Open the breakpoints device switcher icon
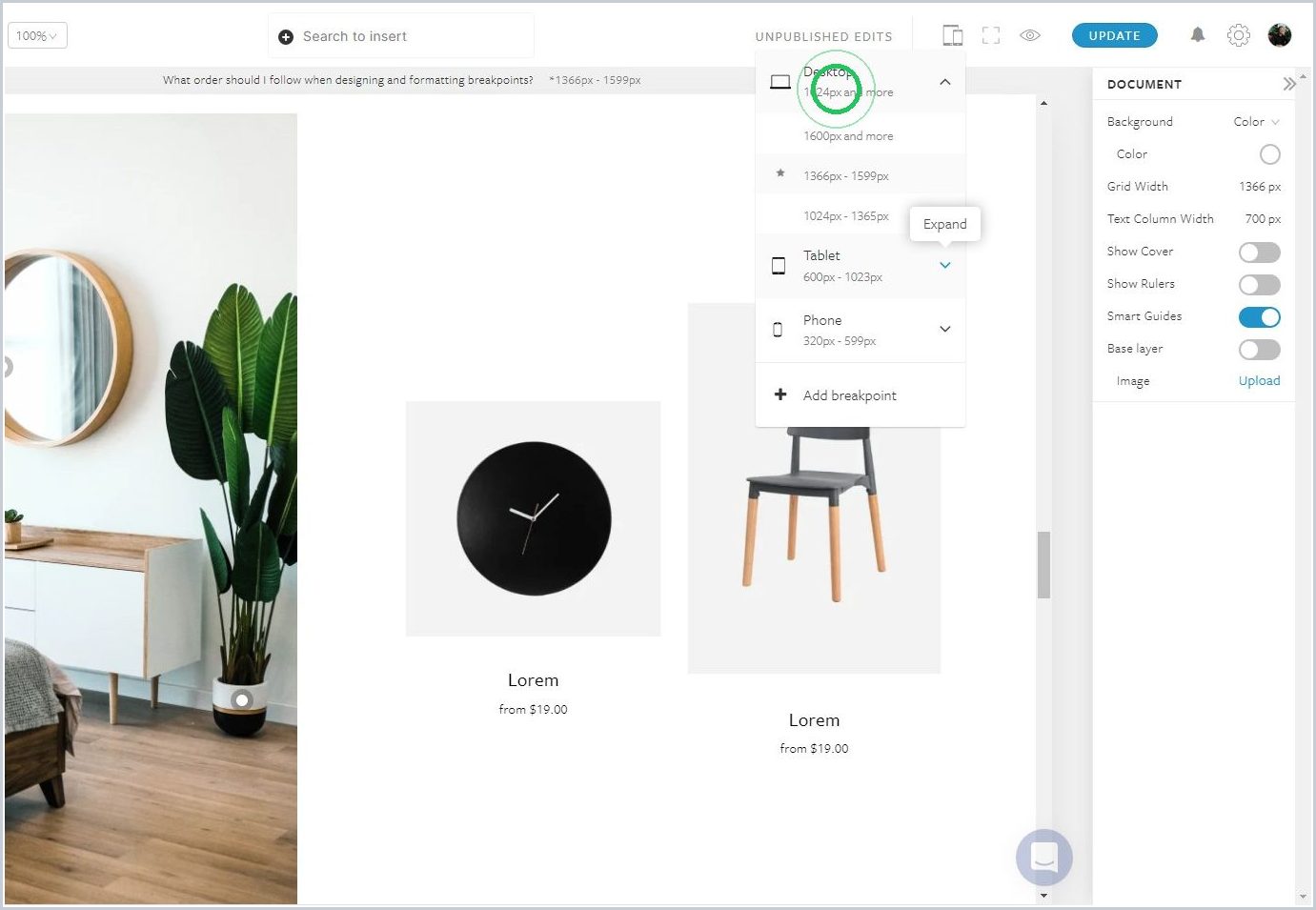Image resolution: width=1316 pixels, height=910 pixels. pyautogui.click(x=952, y=36)
